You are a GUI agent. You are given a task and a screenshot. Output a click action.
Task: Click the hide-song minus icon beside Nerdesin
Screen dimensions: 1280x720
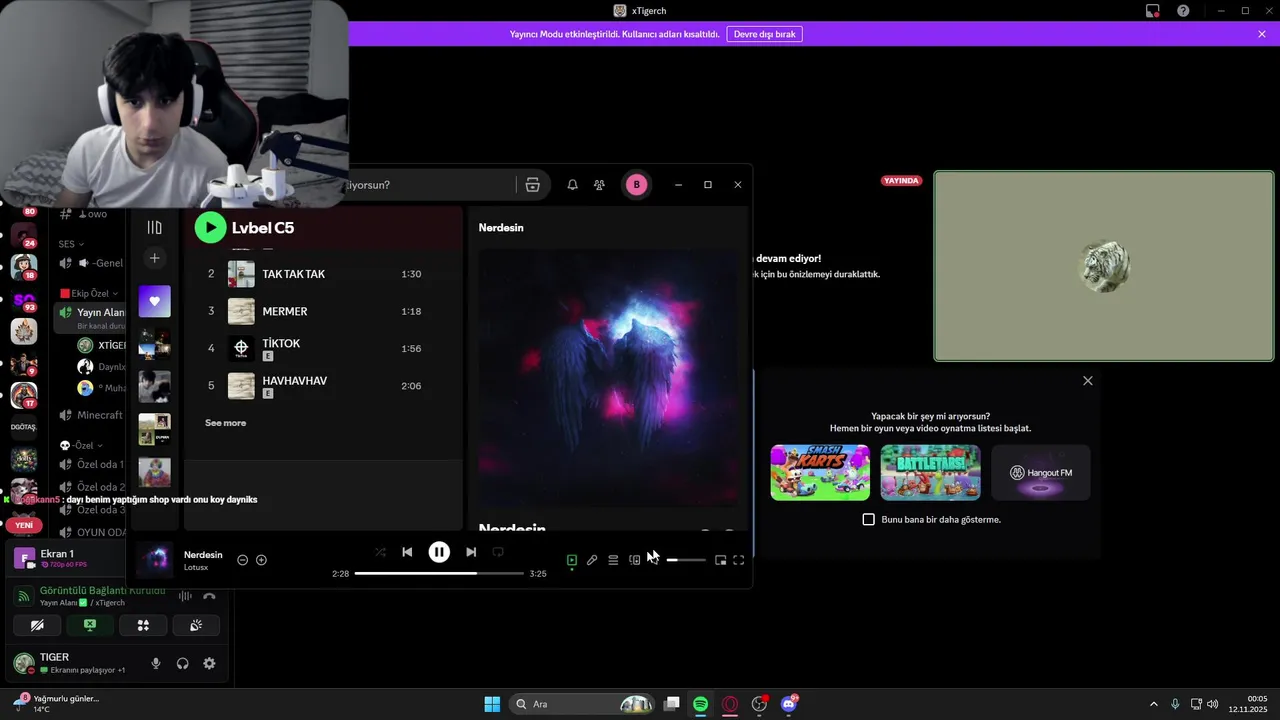click(x=242, y=560)
